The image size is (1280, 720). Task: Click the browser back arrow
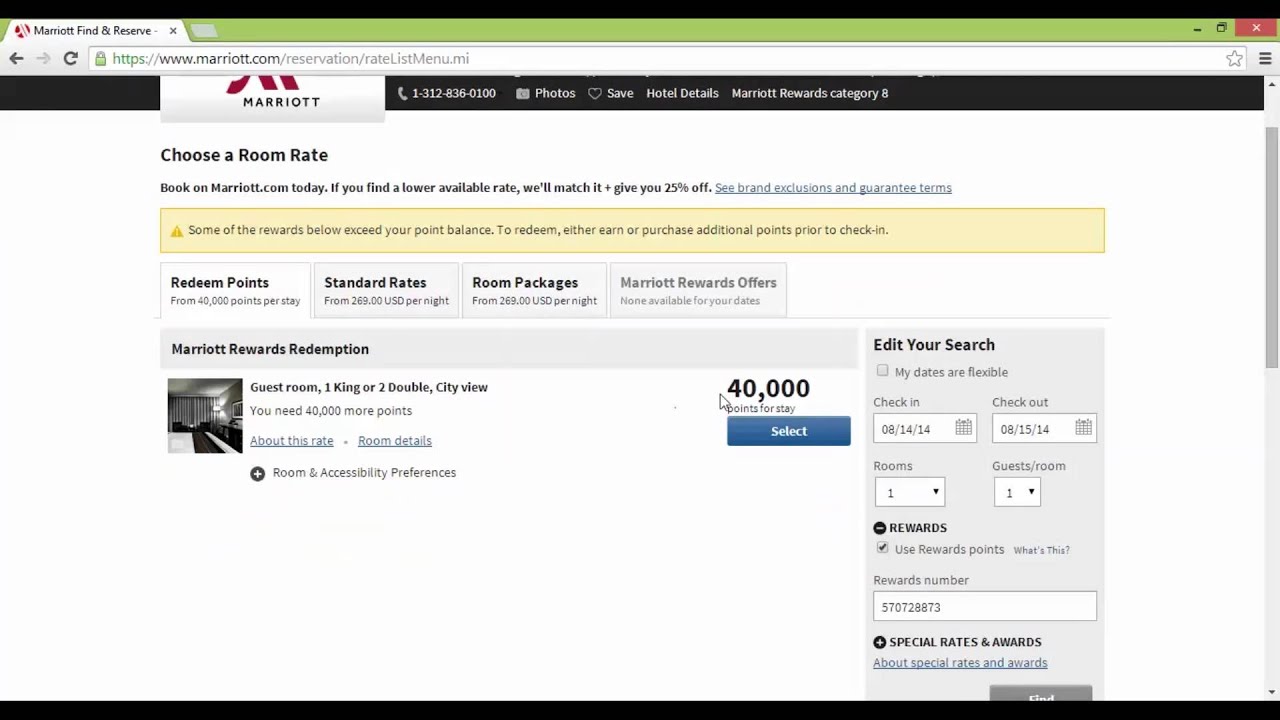point(16,59)
